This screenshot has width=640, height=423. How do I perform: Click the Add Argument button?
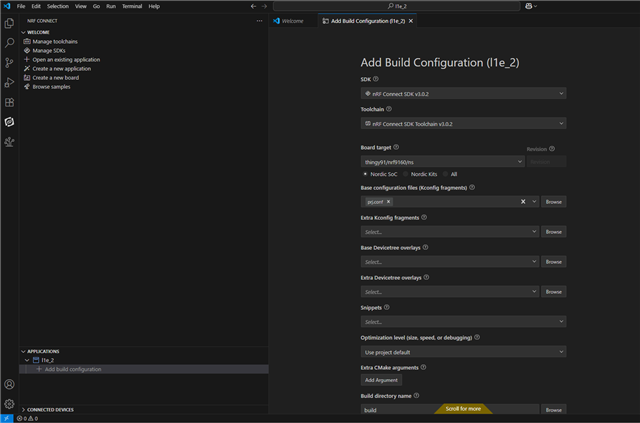pos(381,380)
